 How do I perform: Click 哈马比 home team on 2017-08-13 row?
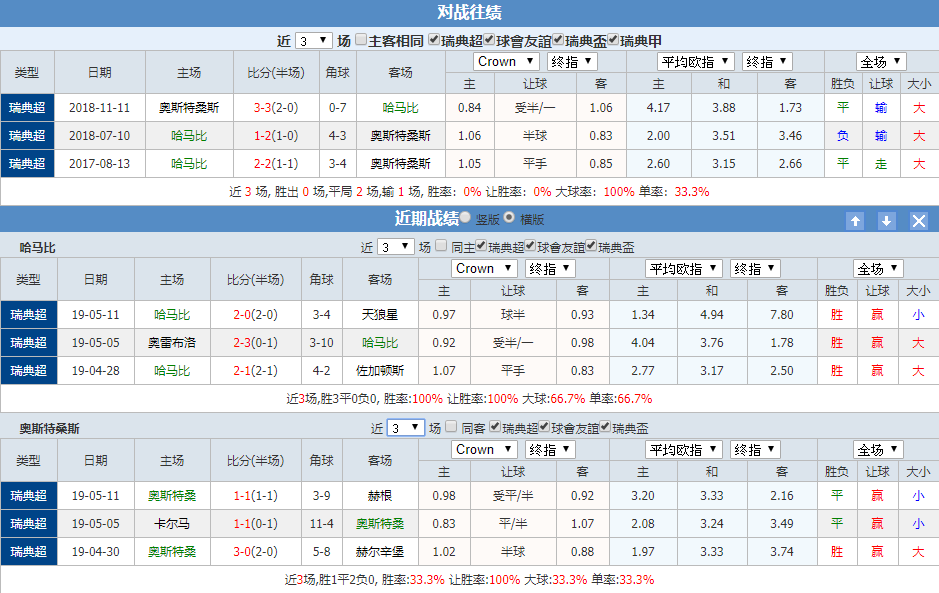(x=189, y=164)
